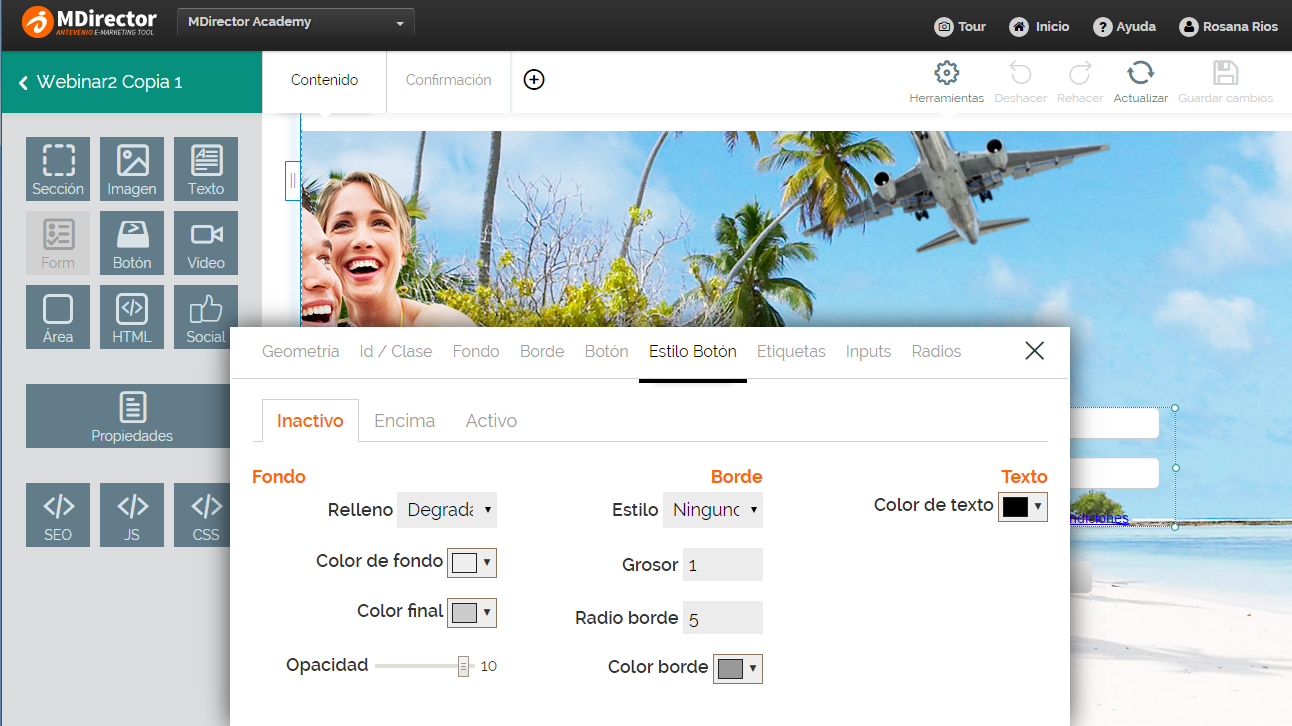Open the Id / Clase tab
This screenshot has height=726, width=1292.
click(x=396, y=351)
